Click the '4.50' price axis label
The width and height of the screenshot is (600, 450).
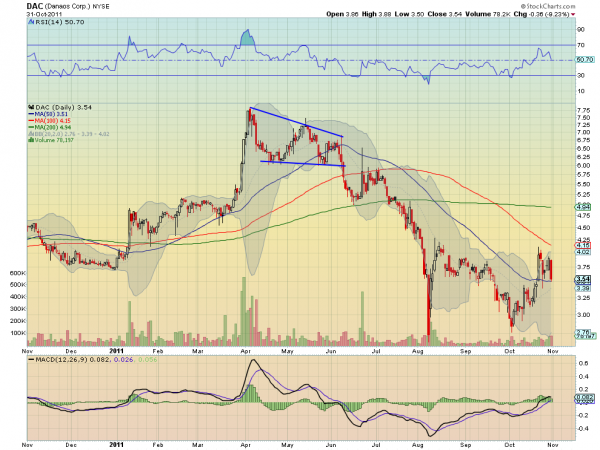tap(583, 228)
